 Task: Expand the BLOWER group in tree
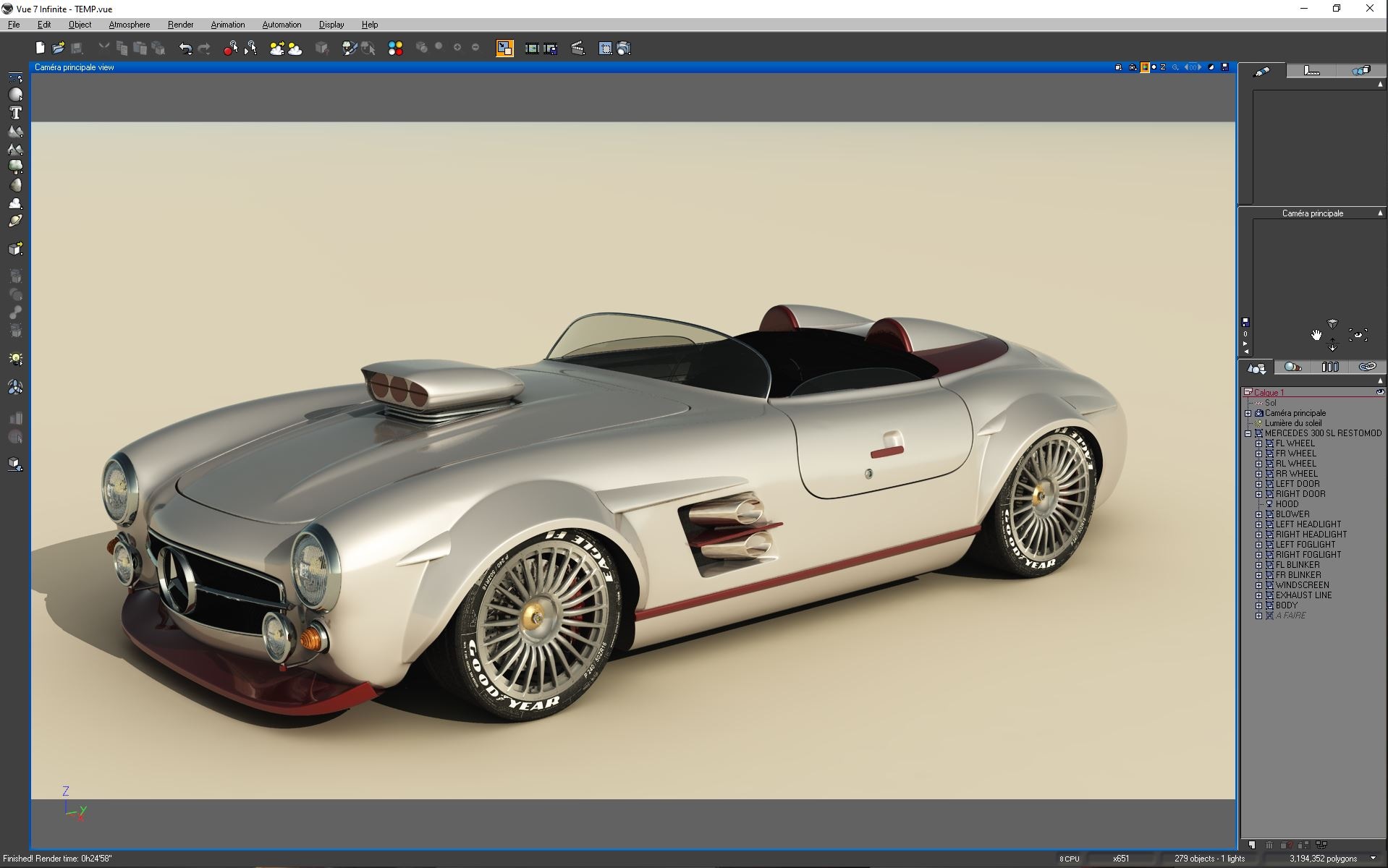click(x=1258, y=514)
